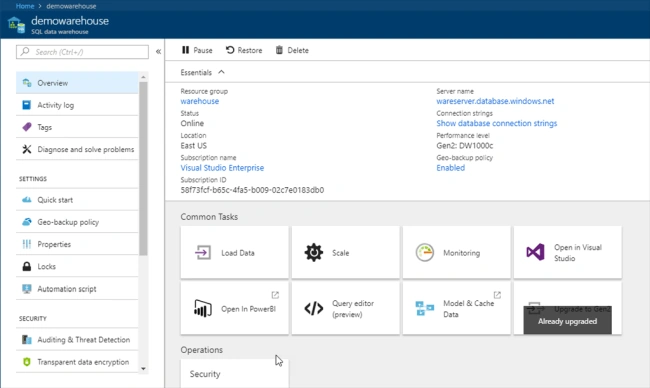The height and width of the screenshot is (388, 650).
Task: Click the sidebar scroll up arrow
Action: pos(143,77)
